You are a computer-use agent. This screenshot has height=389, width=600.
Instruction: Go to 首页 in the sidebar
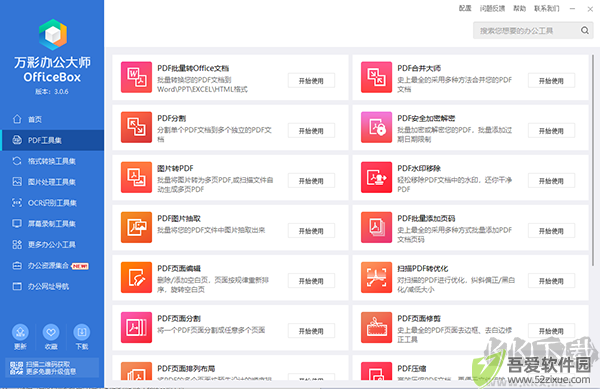52,119
